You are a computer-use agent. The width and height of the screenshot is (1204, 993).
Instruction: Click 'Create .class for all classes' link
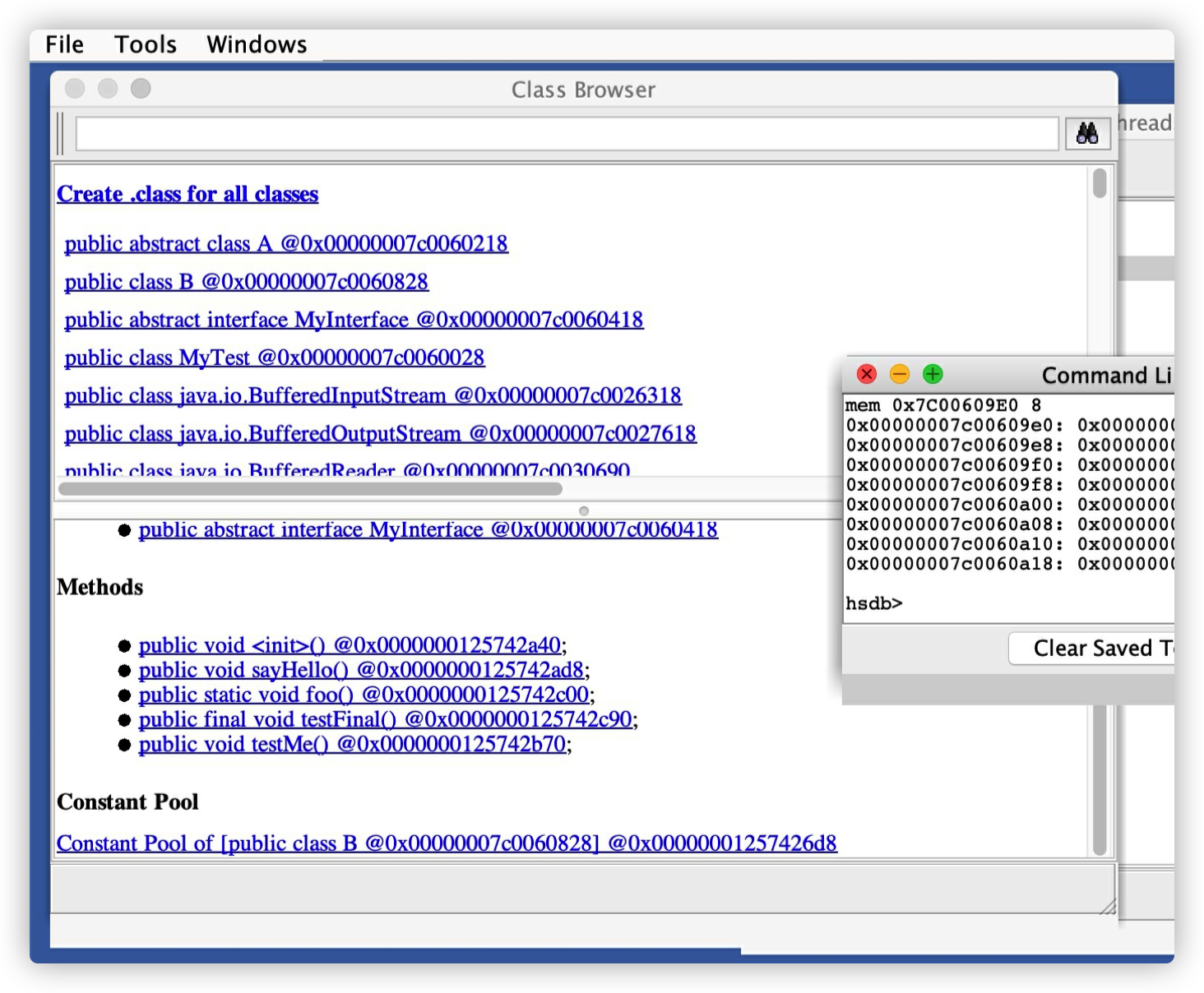(x=188, y=194)
